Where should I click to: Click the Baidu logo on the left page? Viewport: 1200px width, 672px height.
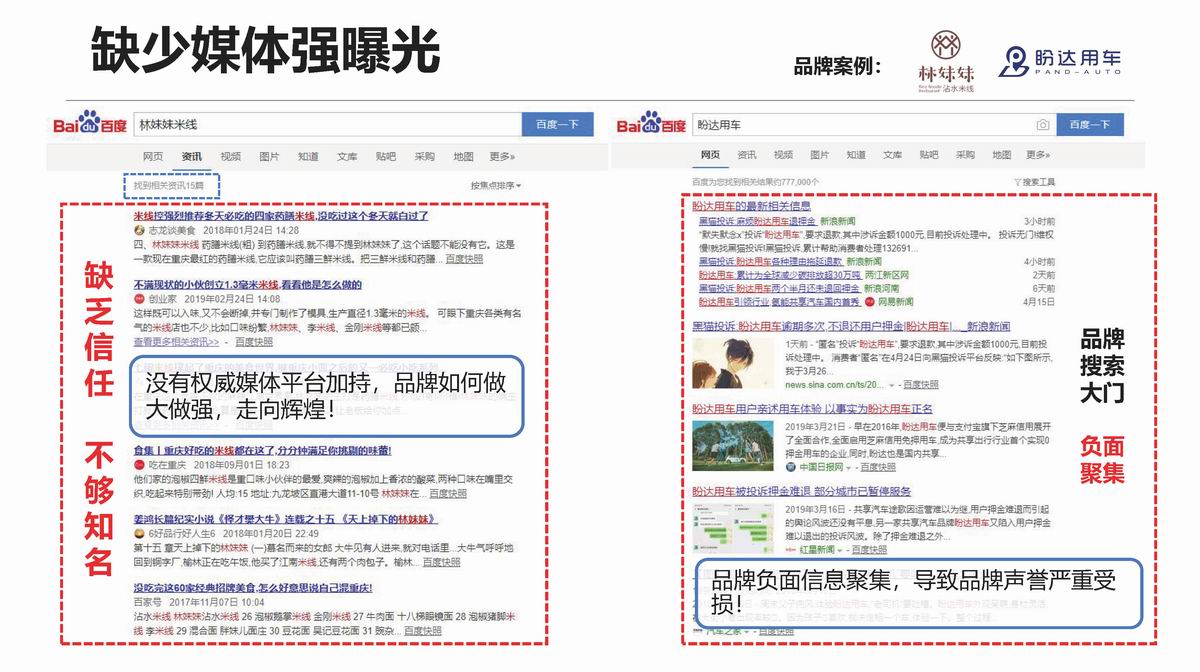90,125
